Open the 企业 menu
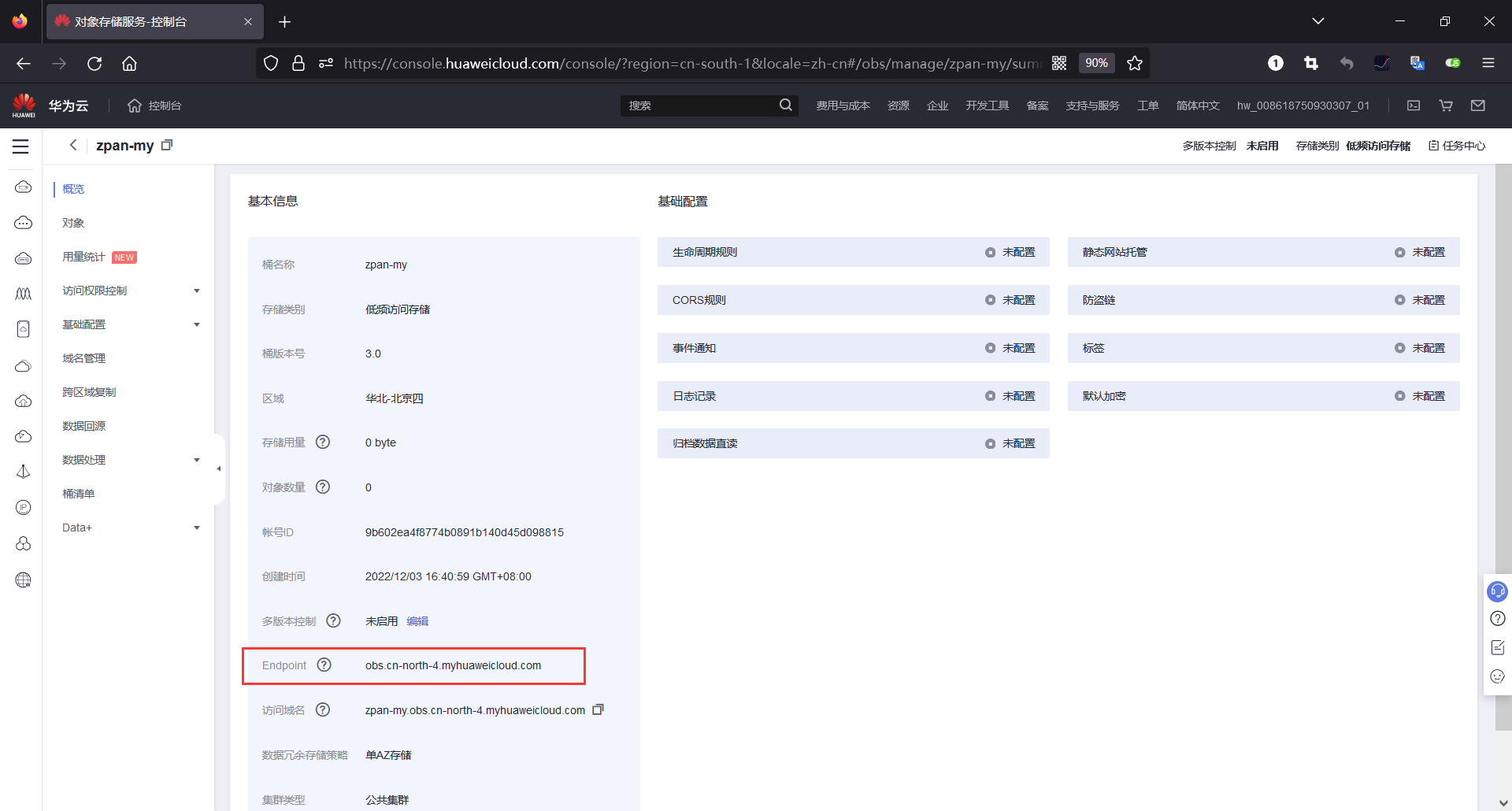 937,106
